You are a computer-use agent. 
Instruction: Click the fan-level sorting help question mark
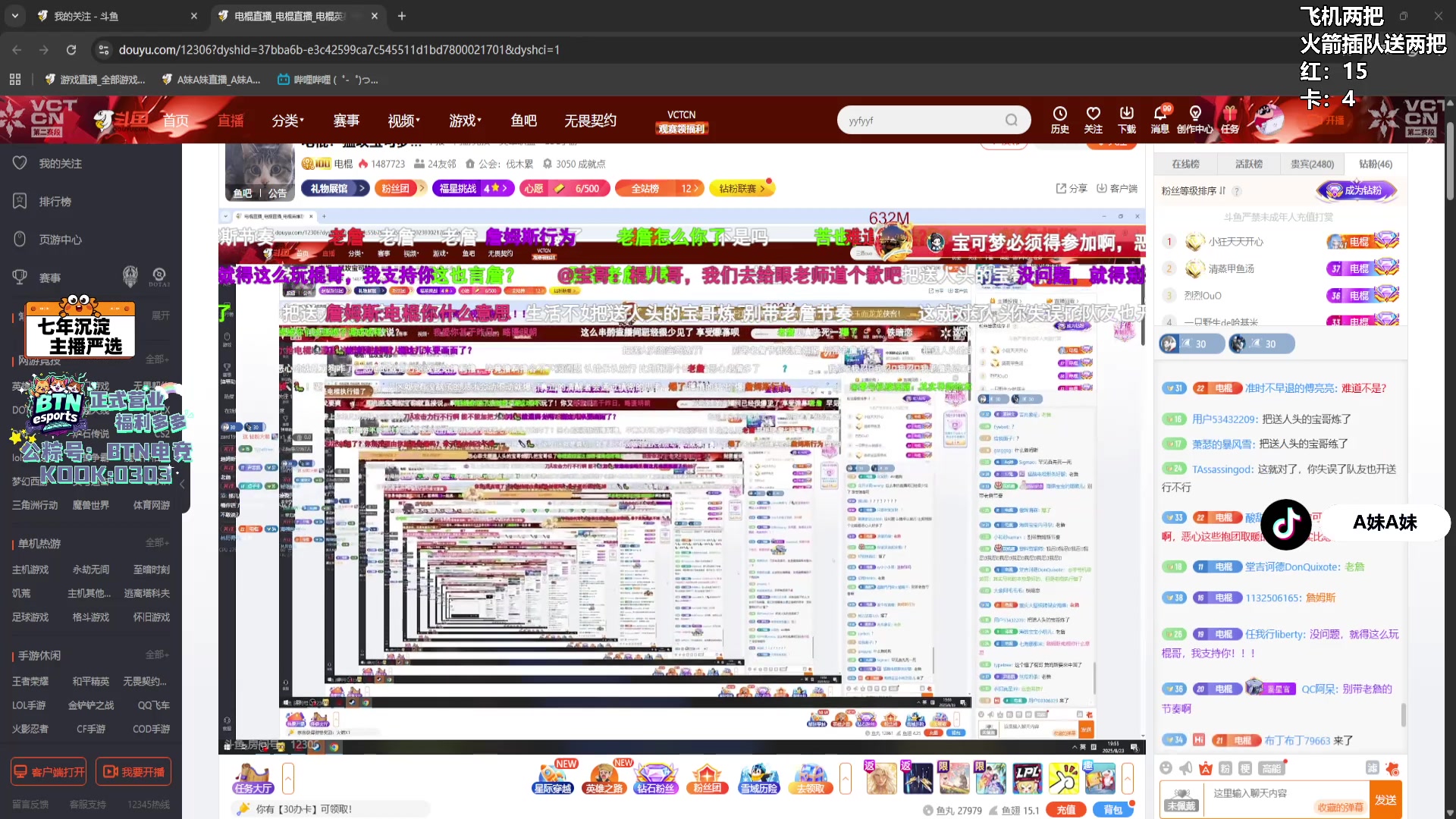(1236, 191)
